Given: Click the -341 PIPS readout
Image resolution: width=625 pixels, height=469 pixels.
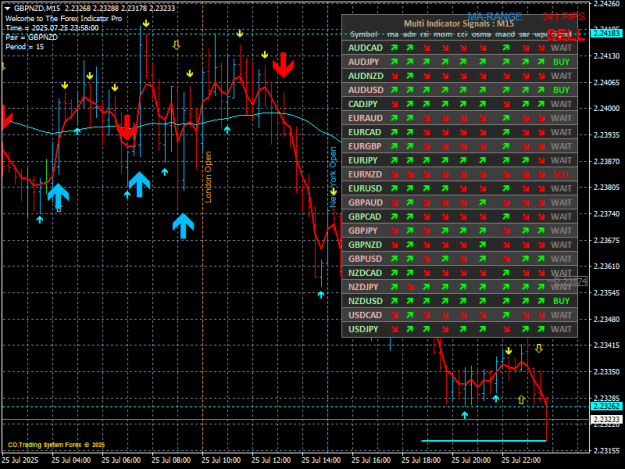Looking at the screenshot, I should pyautogui.click(x=562, y=17).
